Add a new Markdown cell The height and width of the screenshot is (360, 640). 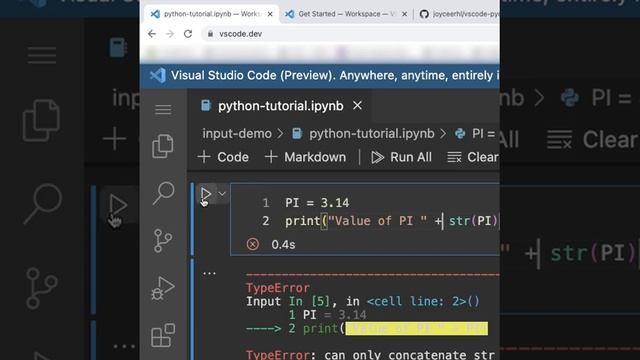coord(305,157)
